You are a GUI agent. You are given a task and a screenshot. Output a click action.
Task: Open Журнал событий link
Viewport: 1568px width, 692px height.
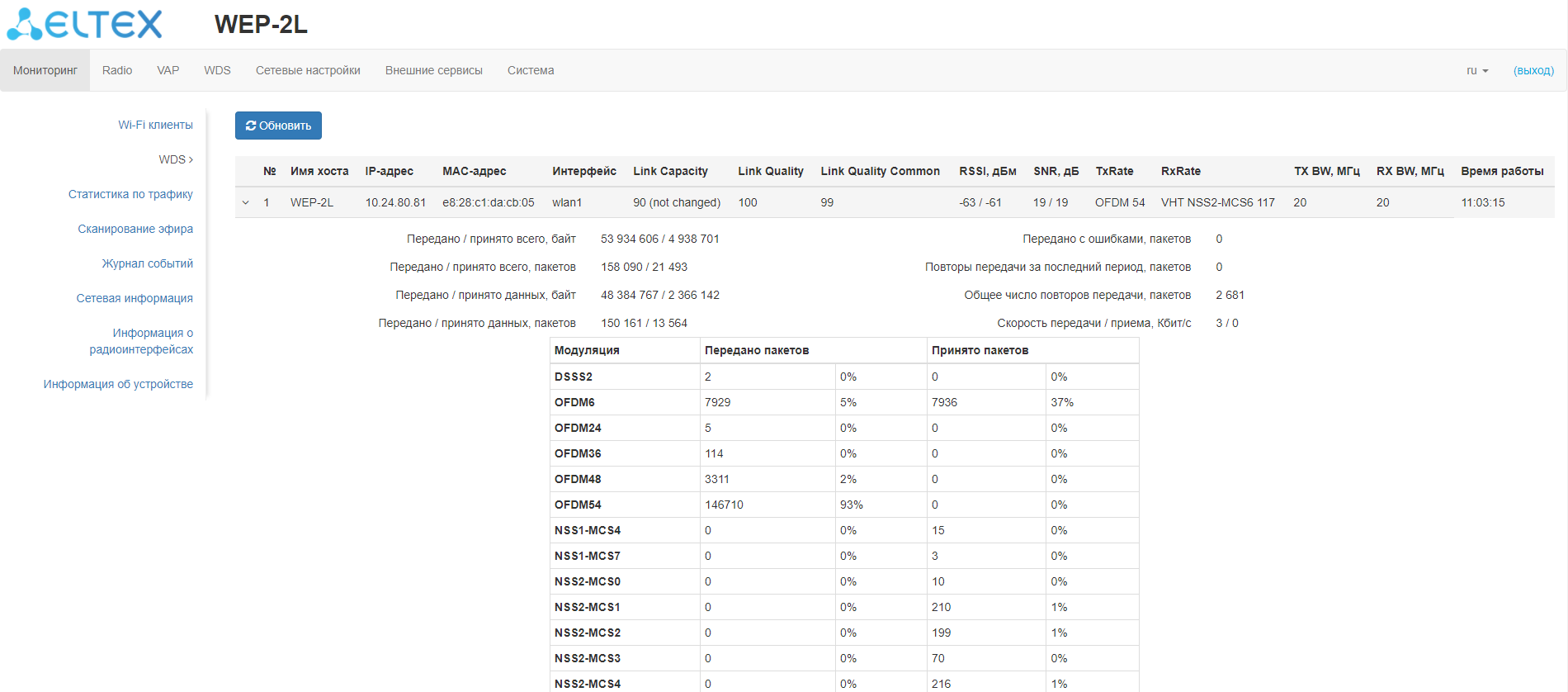[x=147, y=263]
